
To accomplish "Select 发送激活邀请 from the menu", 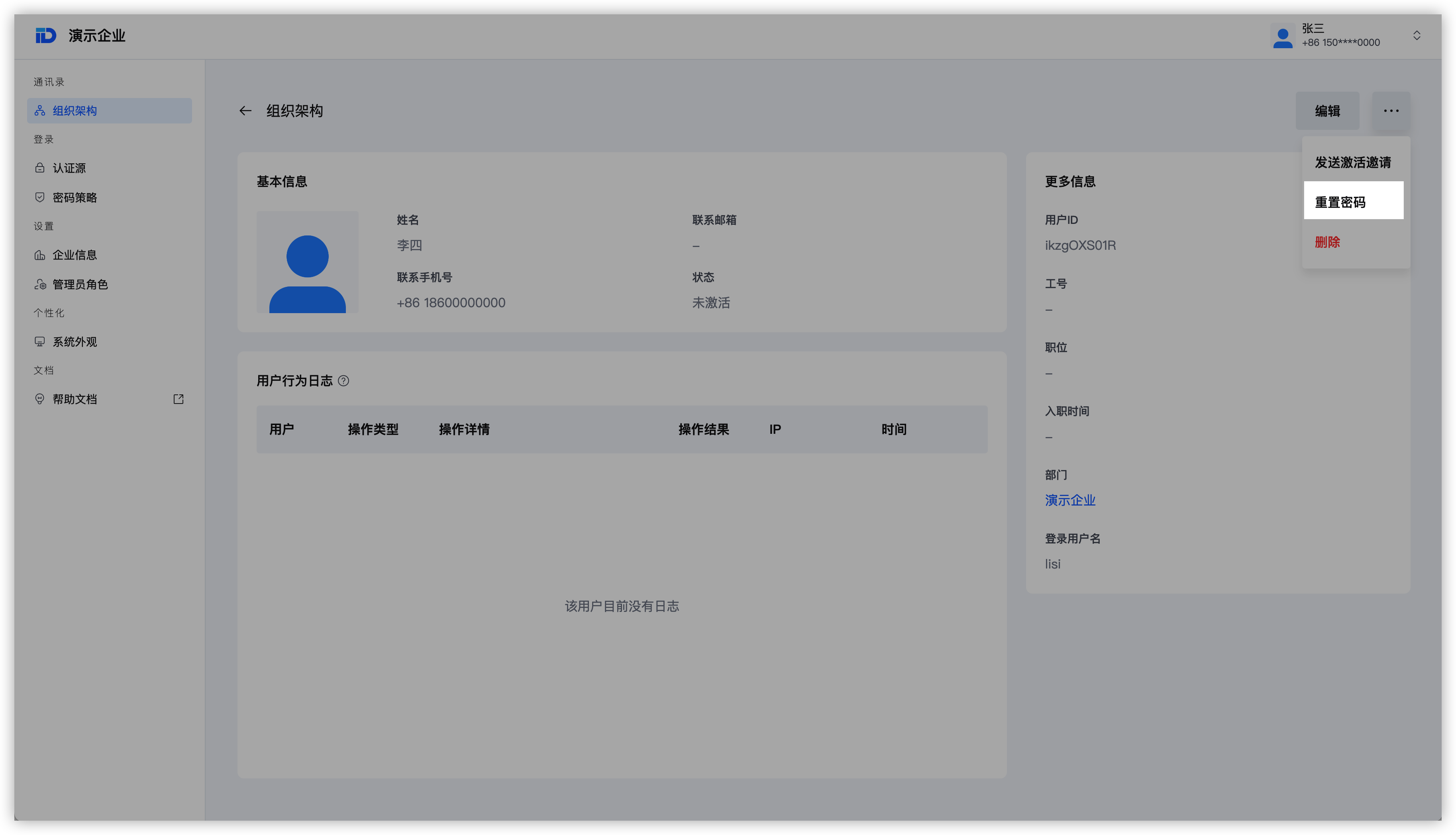I will tap(1353, 162).
